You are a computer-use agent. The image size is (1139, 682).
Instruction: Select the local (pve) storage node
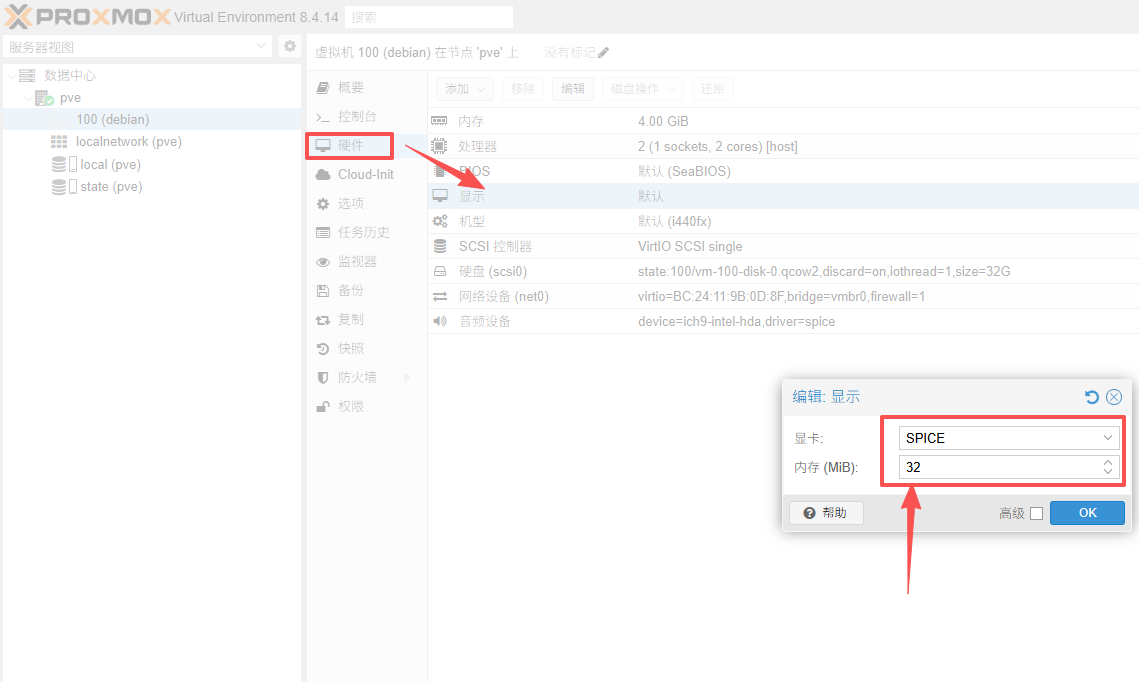pyautogui.click(x=110, y=164)
